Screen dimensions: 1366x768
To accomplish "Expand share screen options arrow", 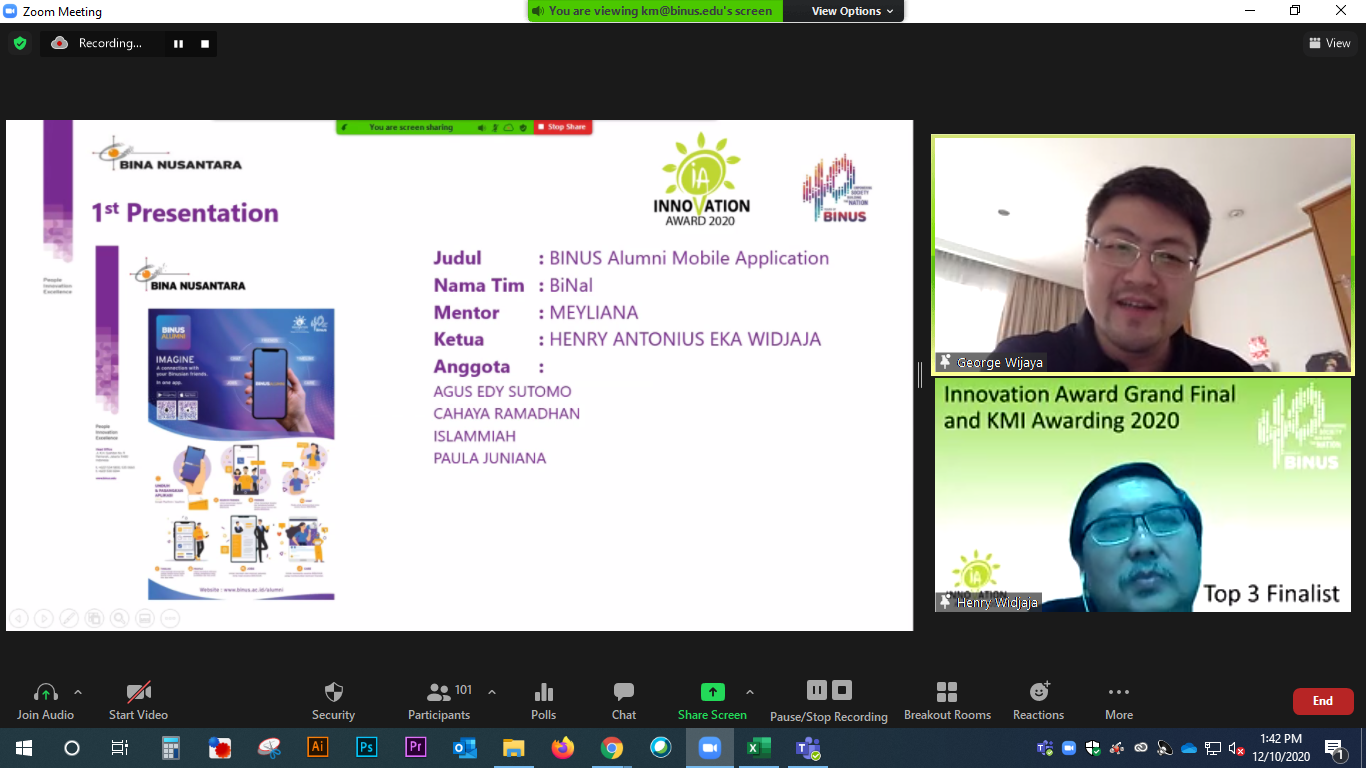I will 750,692.
